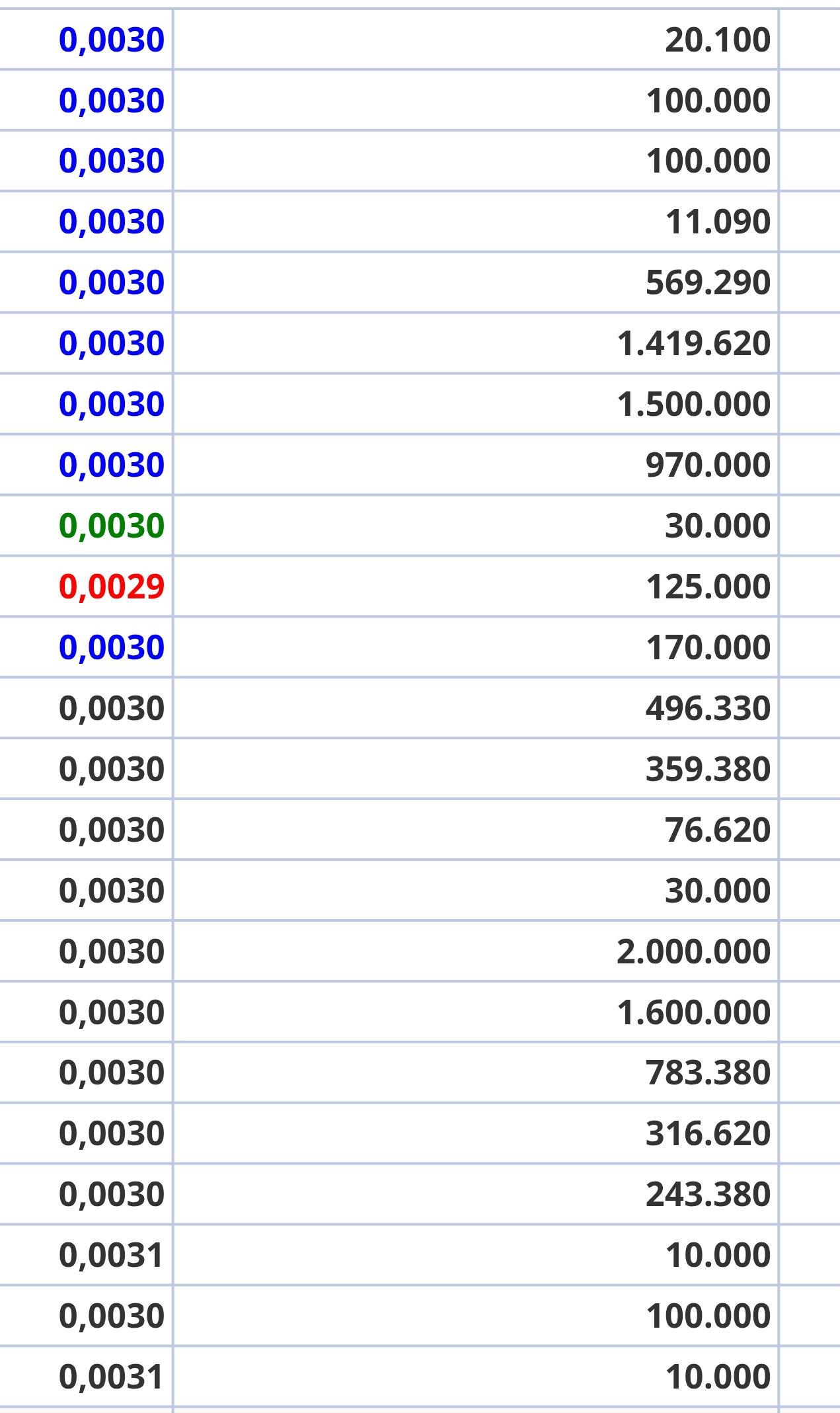
Task: Select the 2.000.000 volume value
Action: coord(693,951)
